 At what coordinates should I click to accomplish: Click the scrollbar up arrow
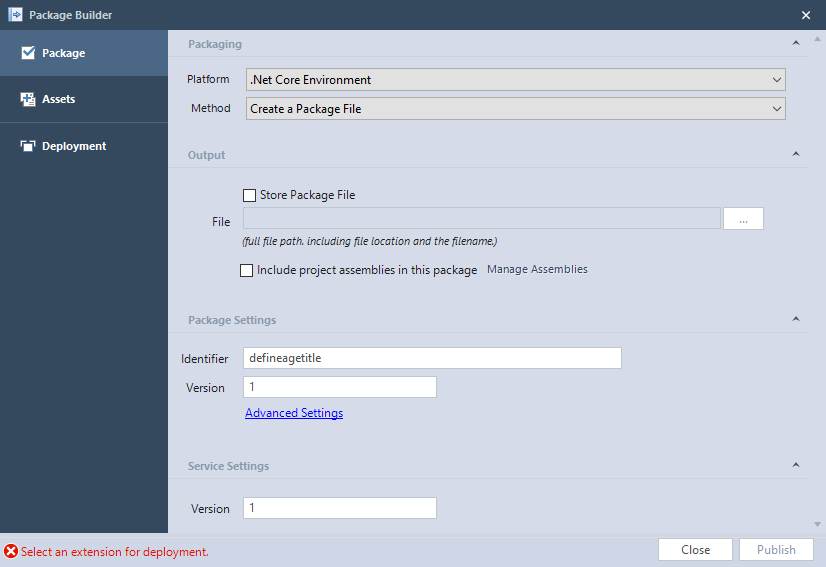(x=817, y=39)
